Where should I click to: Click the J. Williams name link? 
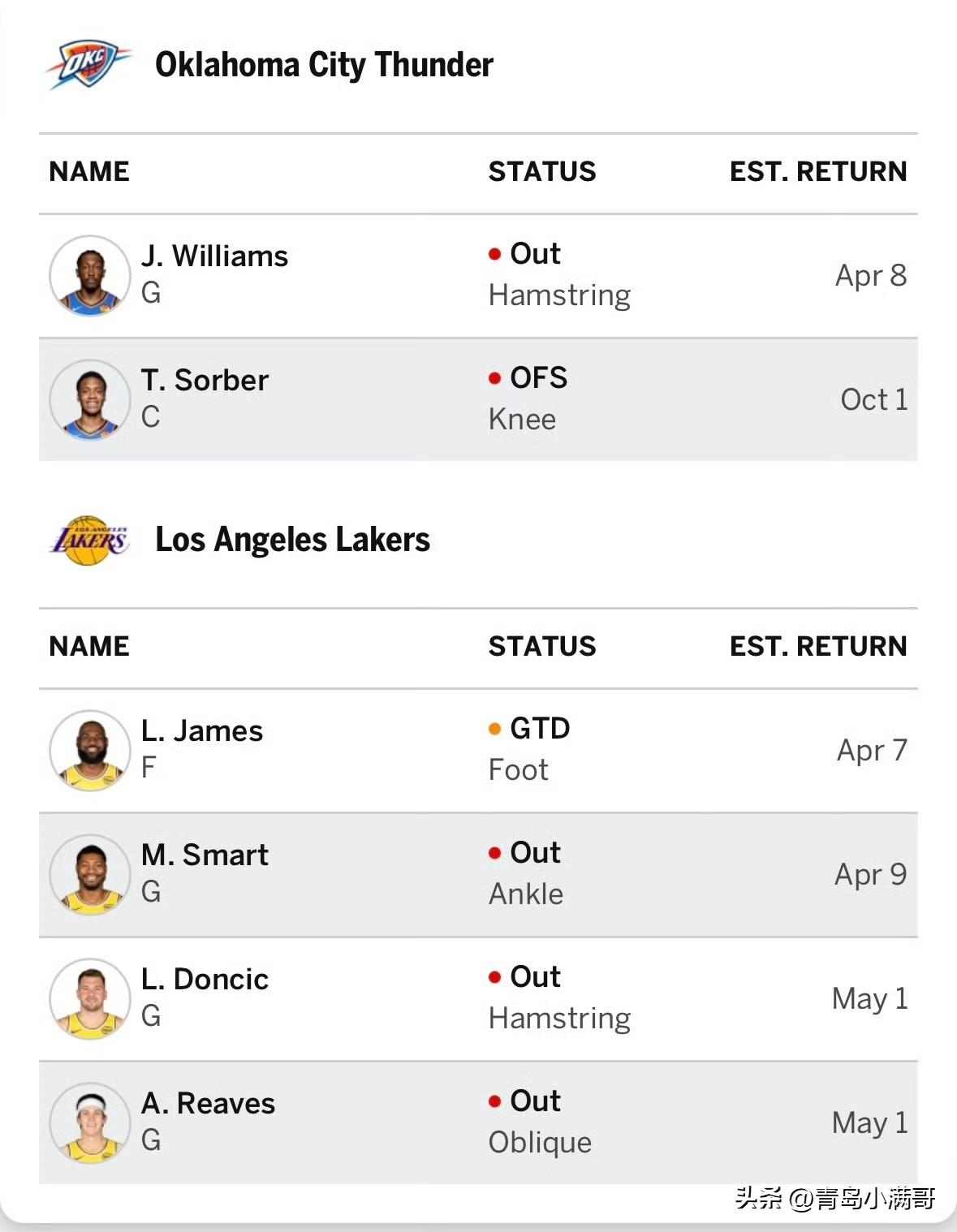(214, 256)
